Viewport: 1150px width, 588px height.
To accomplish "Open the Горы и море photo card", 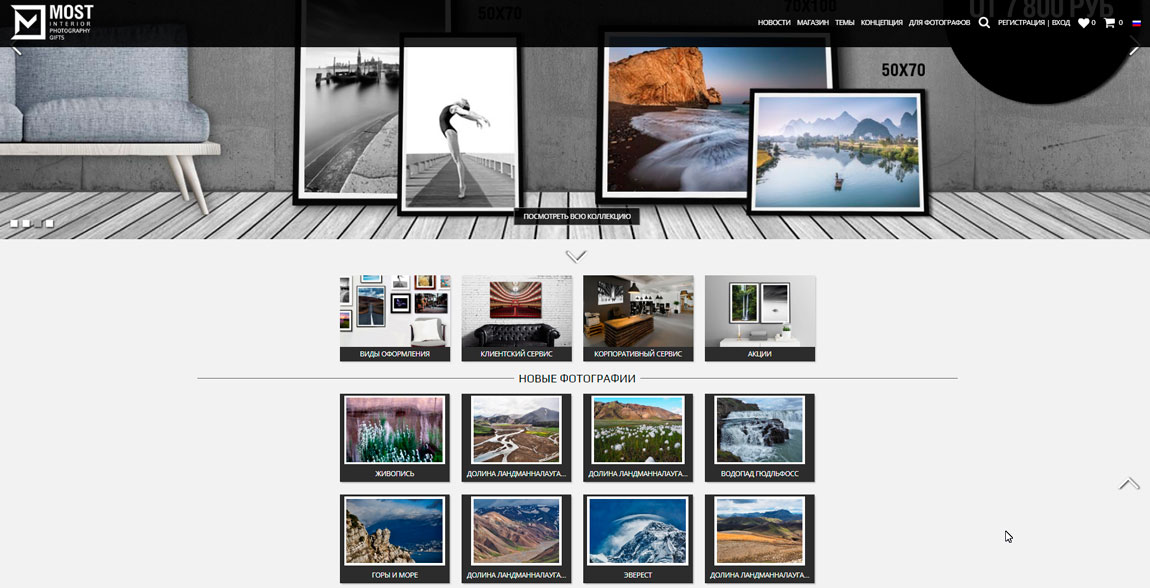I will tap(395, 538).
